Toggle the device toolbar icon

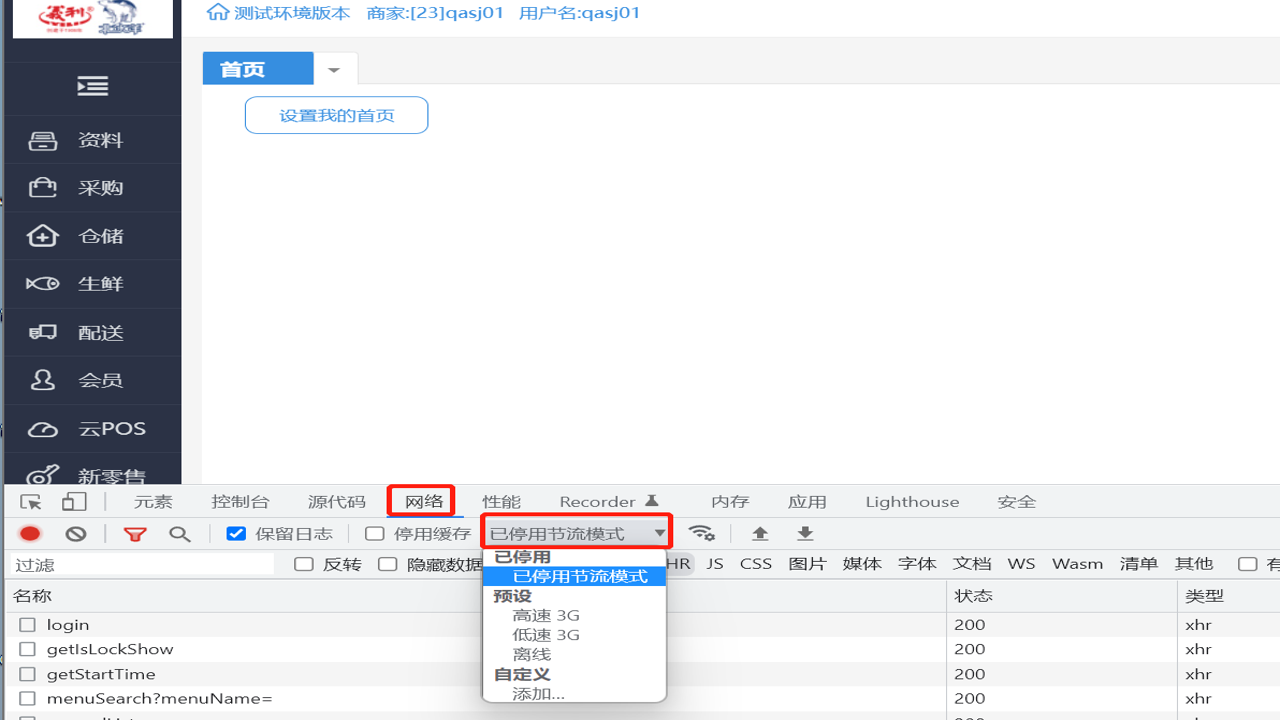point(74,502)
